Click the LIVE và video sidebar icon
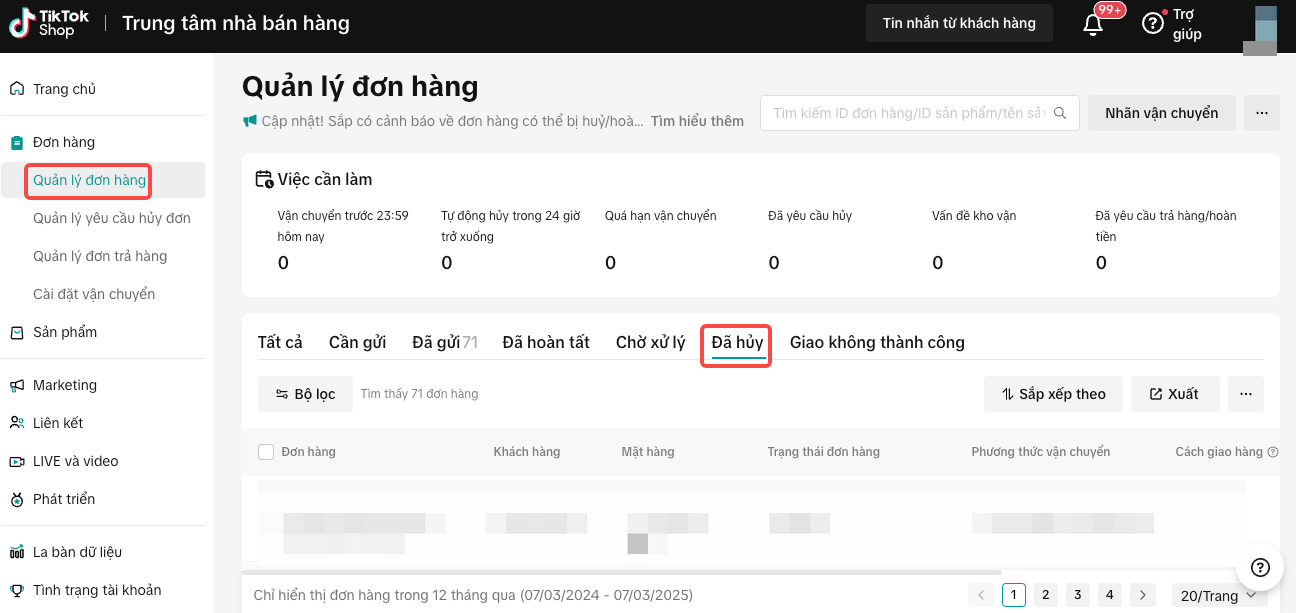This screenshot has height=613, width=1296. coord(16,460)
